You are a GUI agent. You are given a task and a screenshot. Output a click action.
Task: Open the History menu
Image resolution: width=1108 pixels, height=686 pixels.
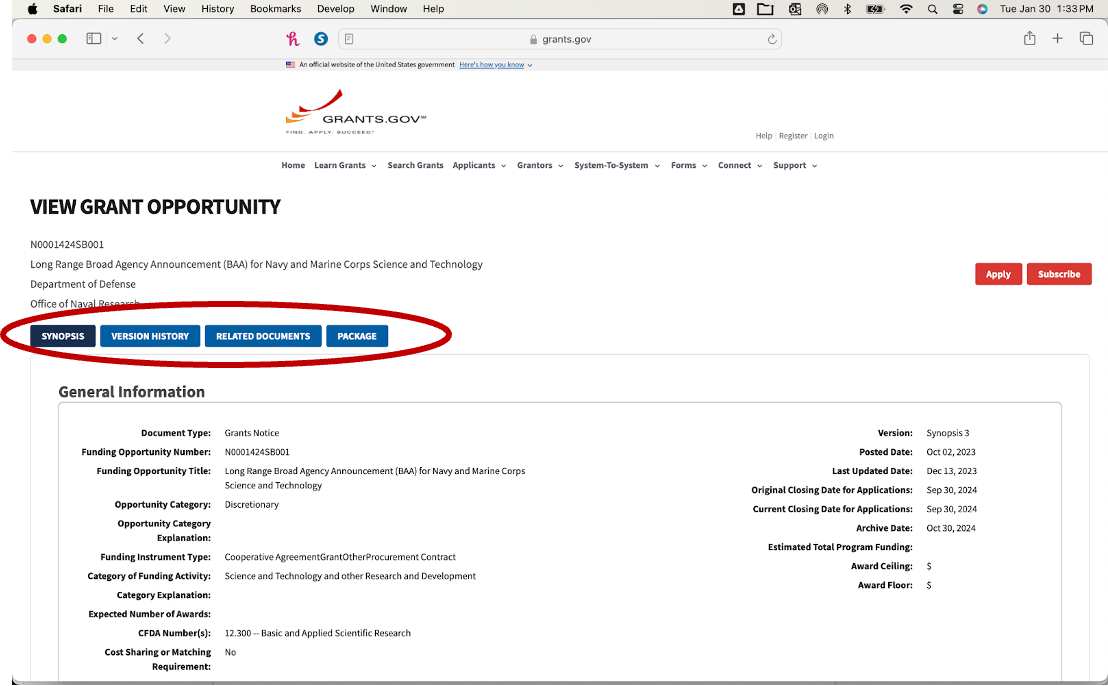click(x=218, y=9)
